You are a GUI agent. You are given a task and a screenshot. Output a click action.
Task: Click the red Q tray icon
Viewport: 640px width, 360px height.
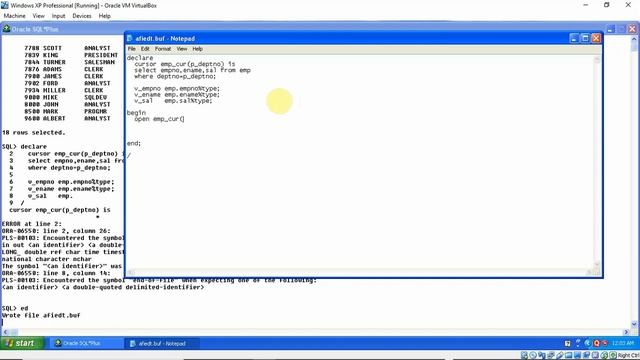point(596,343)
